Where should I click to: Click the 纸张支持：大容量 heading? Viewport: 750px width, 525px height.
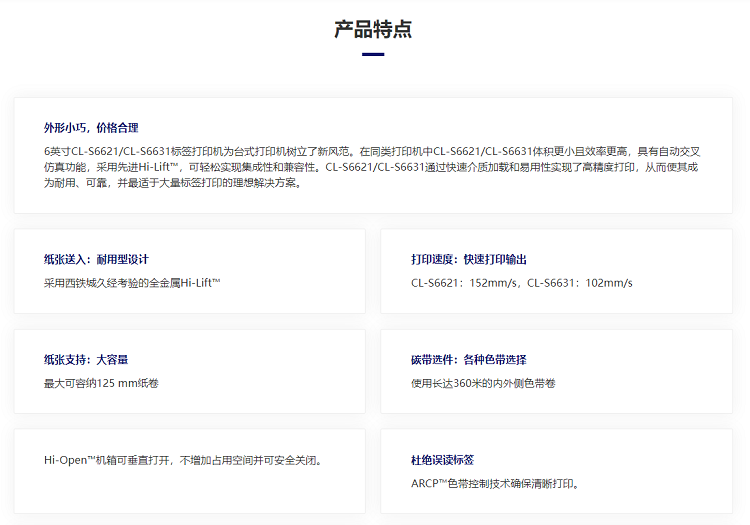86,360
